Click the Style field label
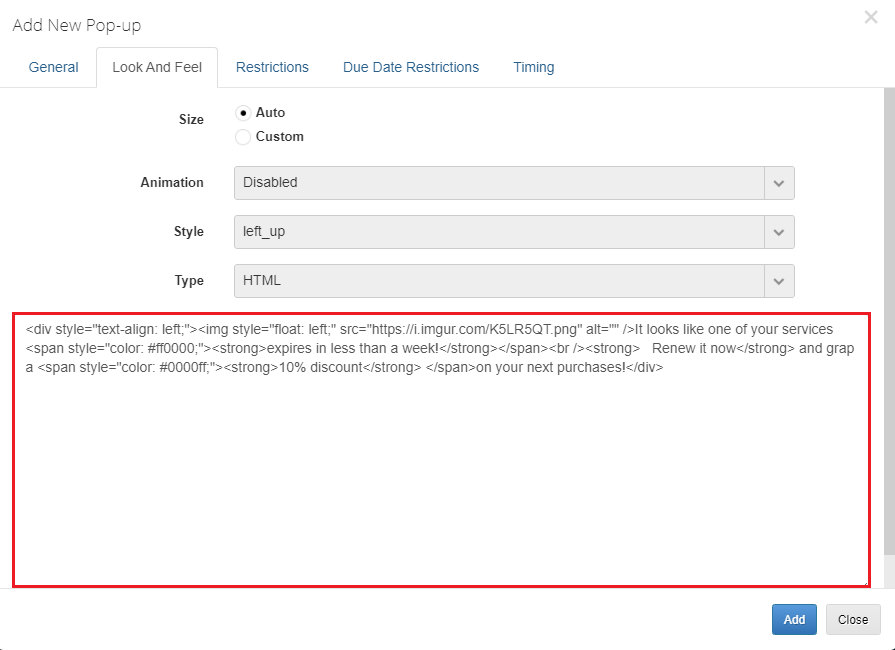895x650 pixels. pyautogui.click(x=189, y=232)
